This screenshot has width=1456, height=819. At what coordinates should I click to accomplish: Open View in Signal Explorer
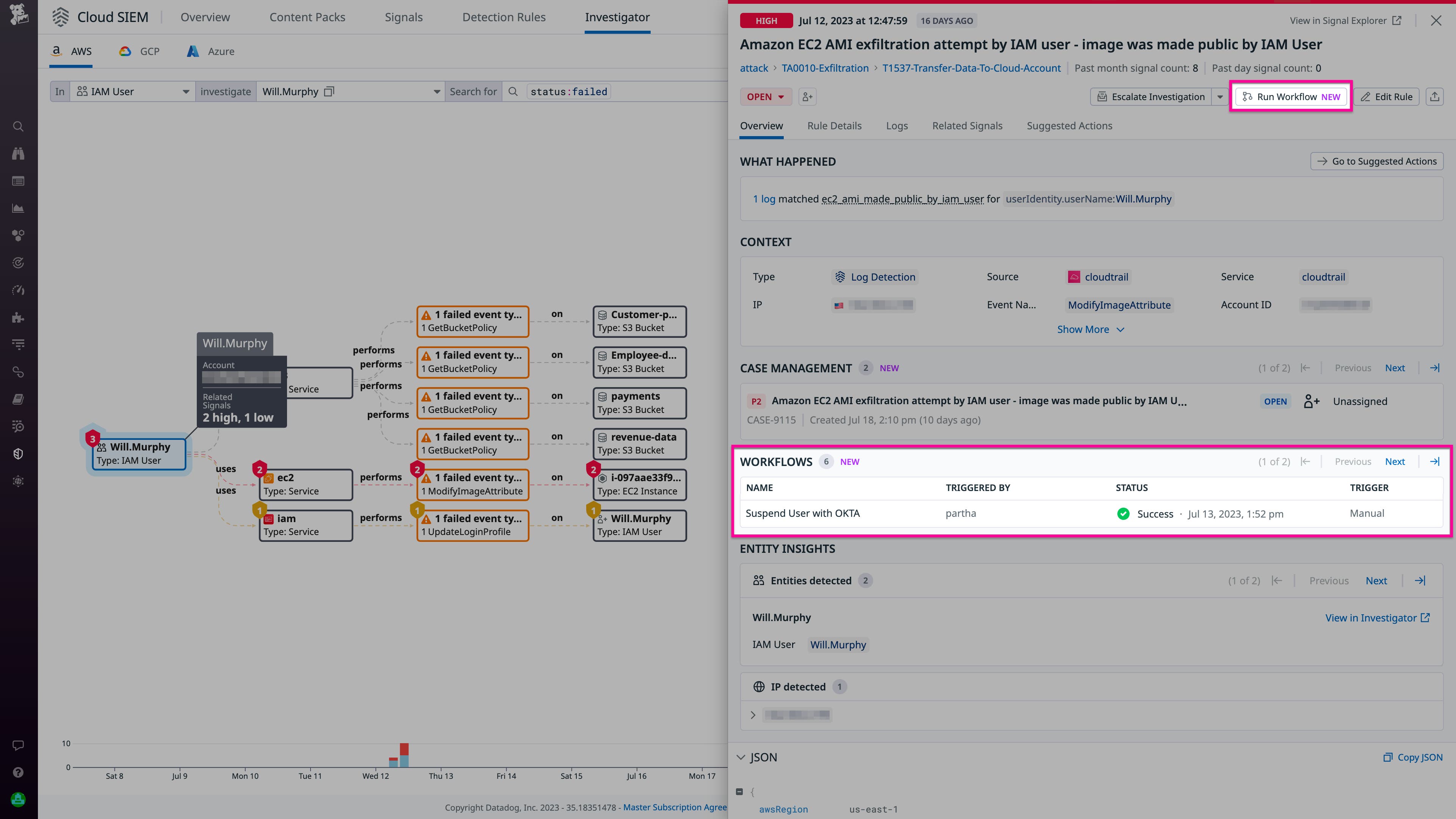[x=1345, y=20]
